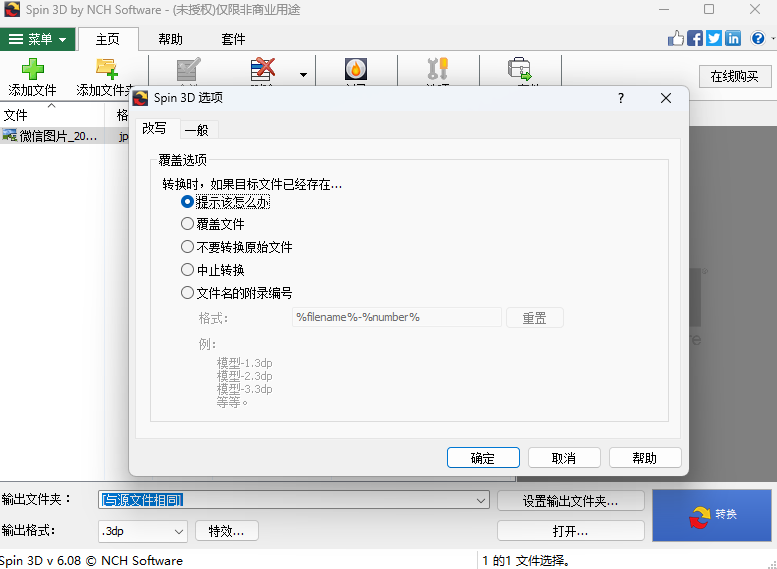Click the burn disc flame icon
Image resolution: width=777 pixels, height=569 pixels.
point(356,69)
